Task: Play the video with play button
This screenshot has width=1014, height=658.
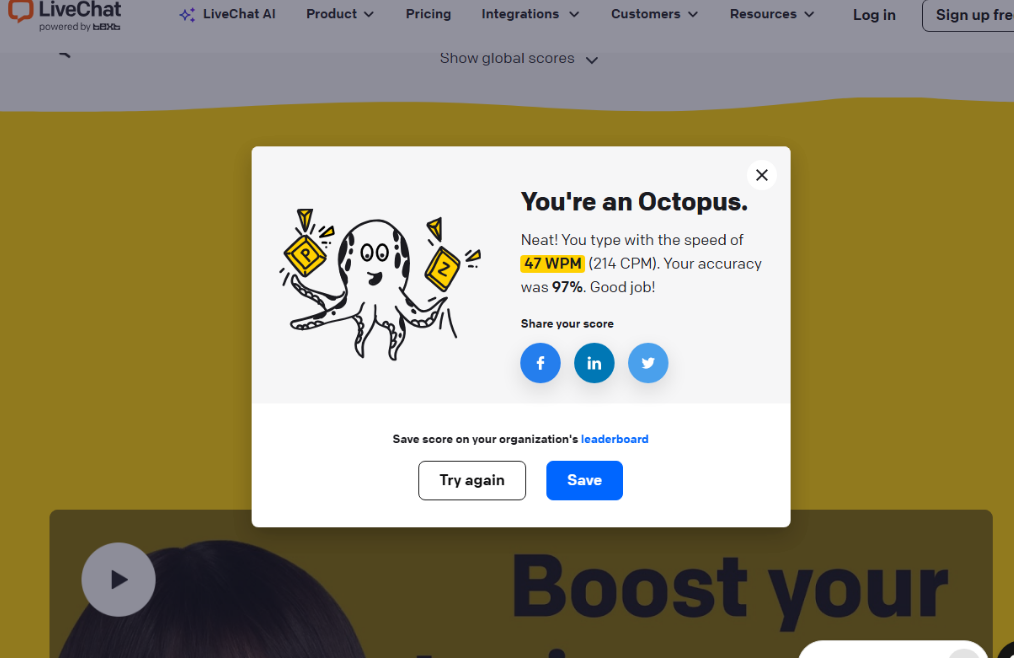Action: pos(118,580)
